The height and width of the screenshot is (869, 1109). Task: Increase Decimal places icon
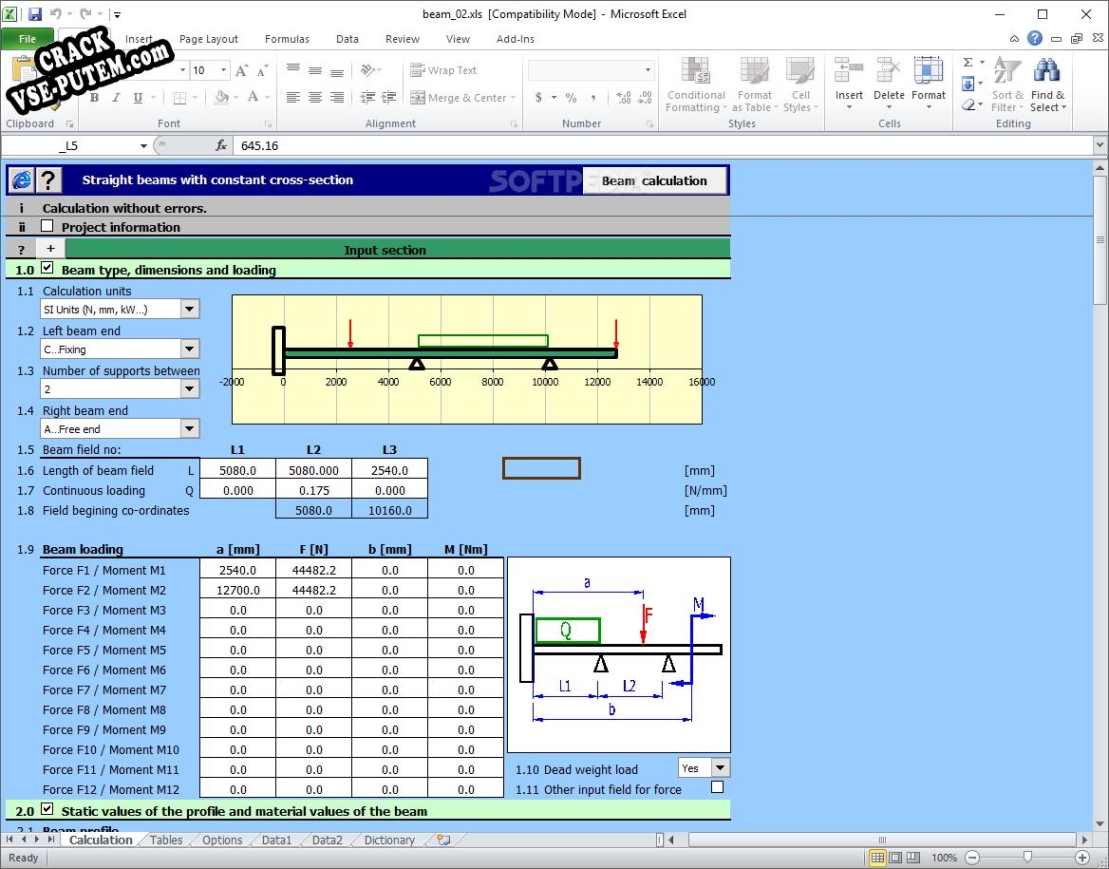click(624, 98)
